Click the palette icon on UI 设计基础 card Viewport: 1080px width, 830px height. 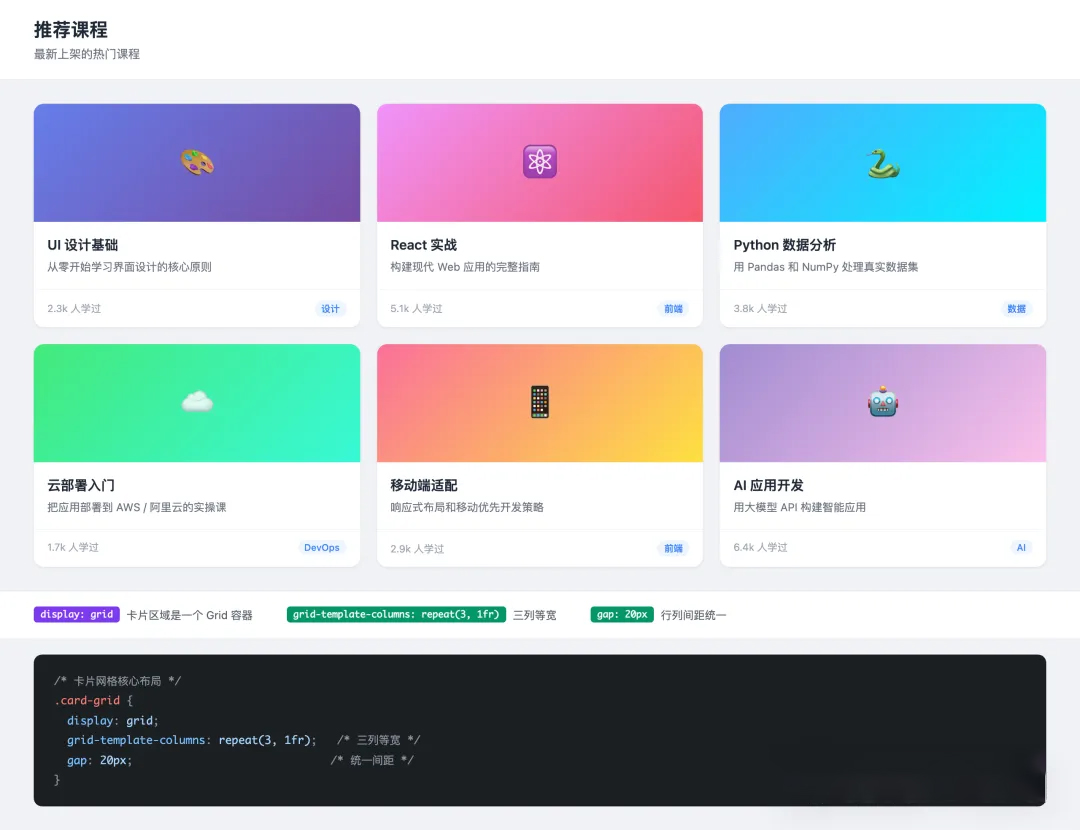coord(197,162)
